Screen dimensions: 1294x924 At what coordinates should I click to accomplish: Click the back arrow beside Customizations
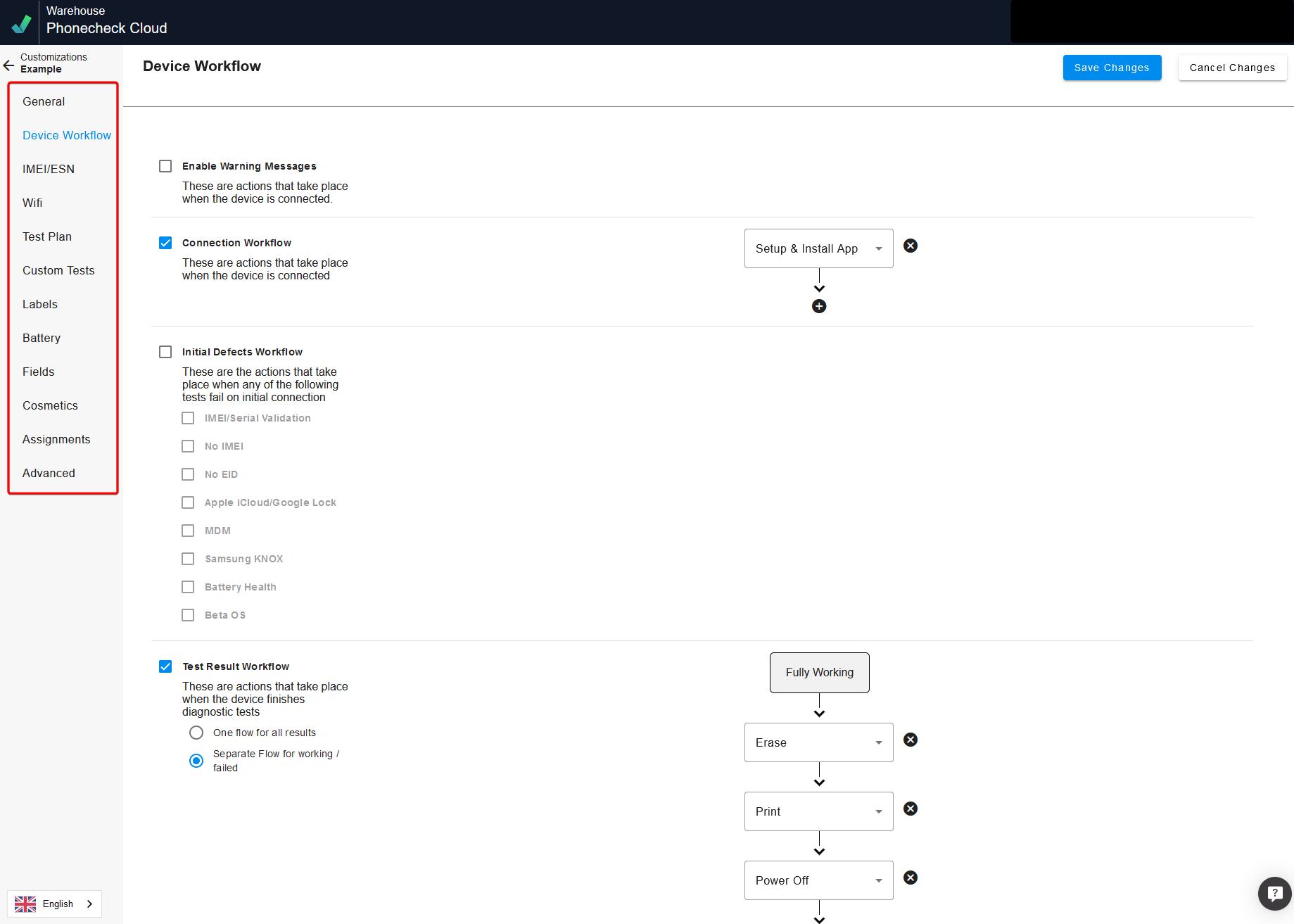pos(8,65)
